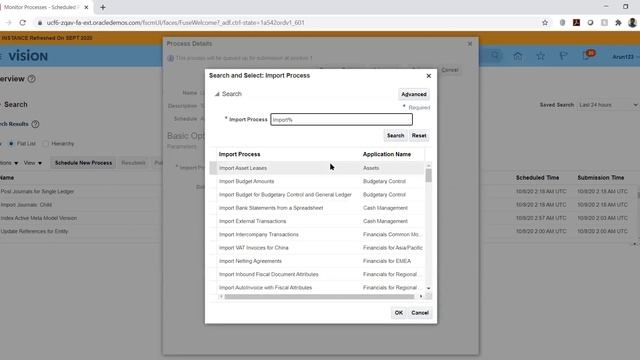Select Import VAT Invoices for China
The height and width of the screenshot is (360, 640).
pyautogui.click(x=317, y=248)
